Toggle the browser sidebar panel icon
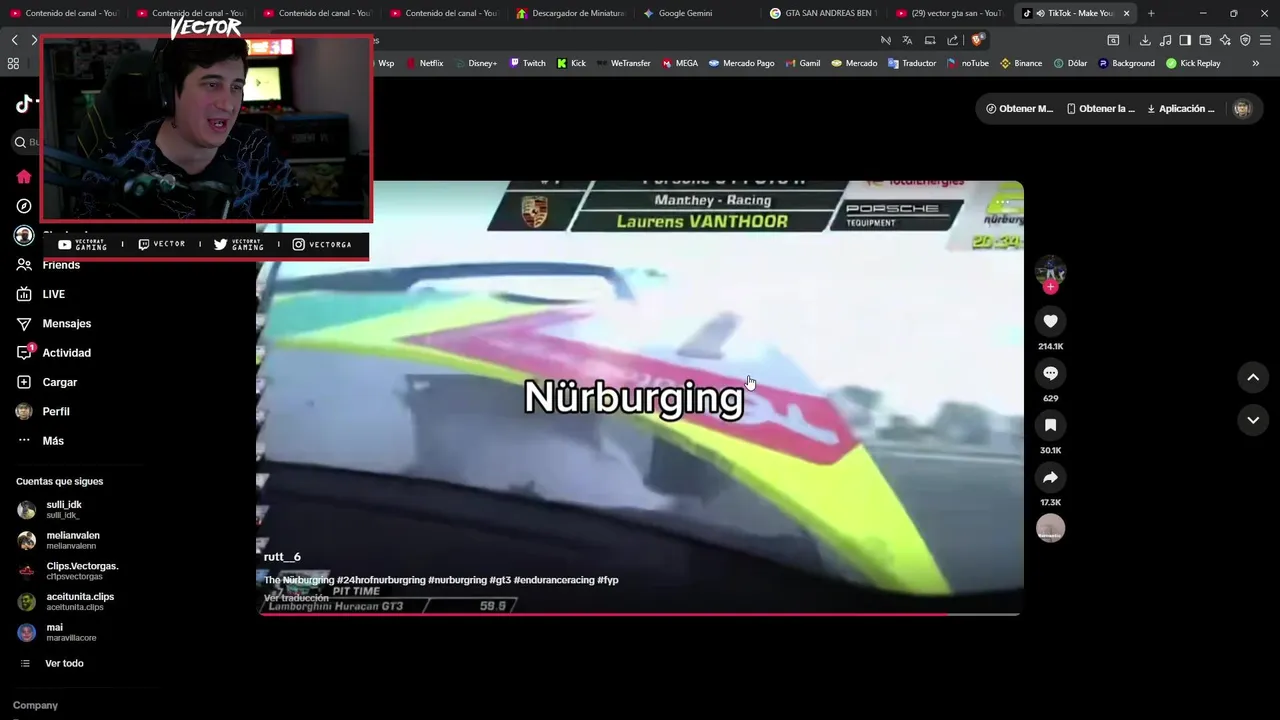Image resolution: width=1280 pixels, height=720 pixels. (1185, 40)
